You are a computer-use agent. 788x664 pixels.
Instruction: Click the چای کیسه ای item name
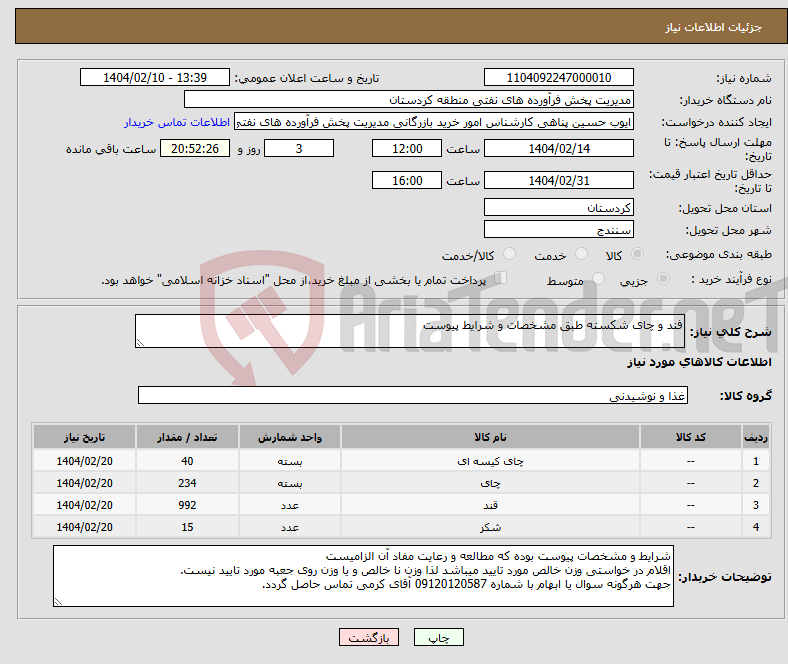[x=490, y=461]
